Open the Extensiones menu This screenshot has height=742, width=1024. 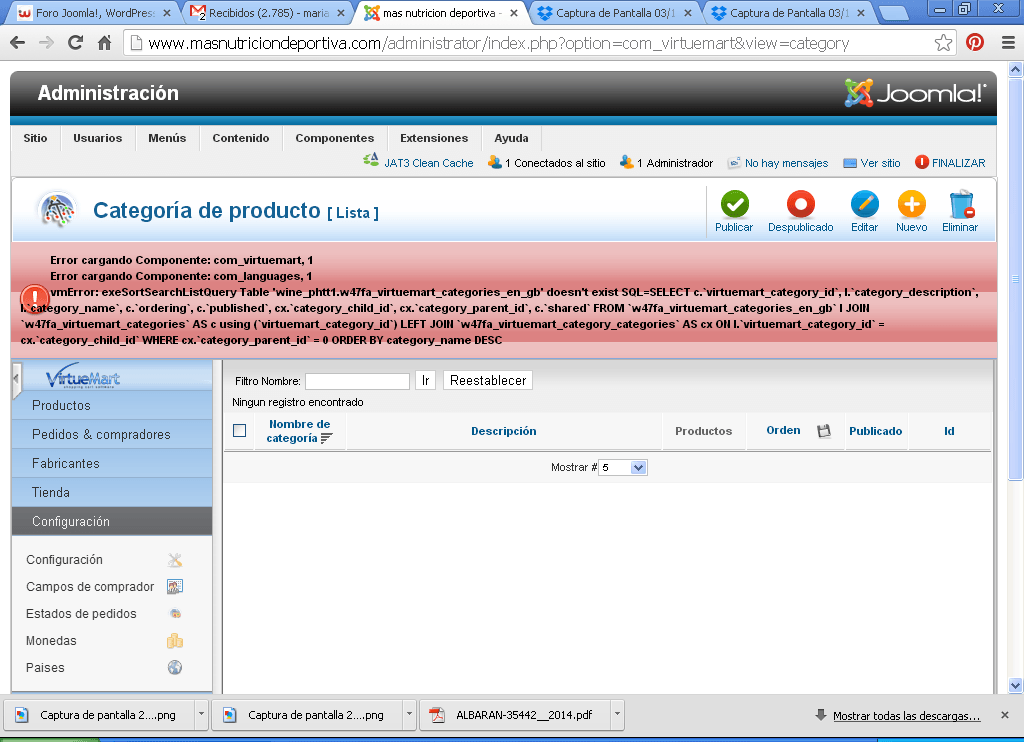(434, 138)
